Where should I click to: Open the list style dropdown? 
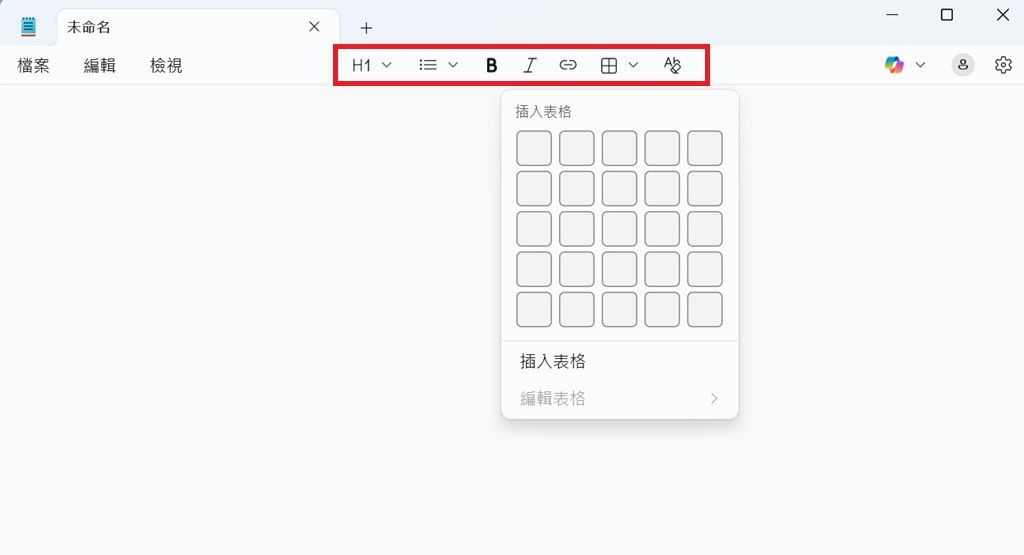[x=438, y=65]
